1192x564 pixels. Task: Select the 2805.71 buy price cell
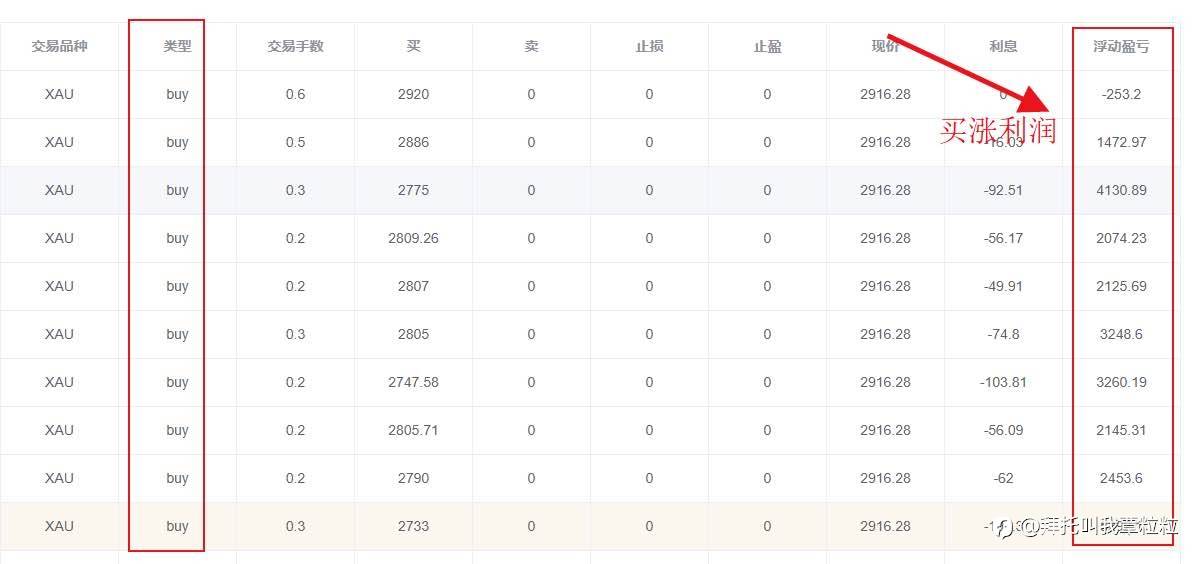(413, 430)
